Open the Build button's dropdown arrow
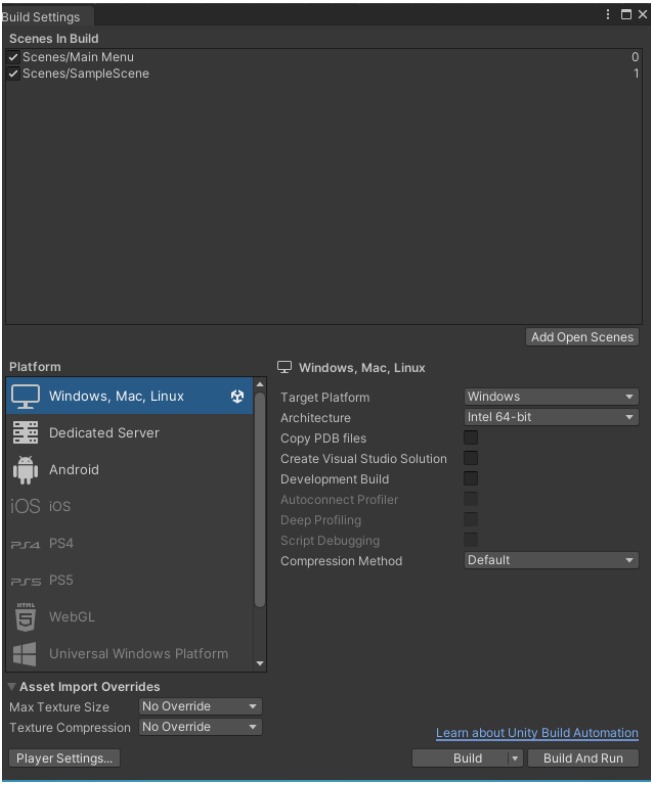This screenshot has height=785, width=651. (x=515, y=758)
